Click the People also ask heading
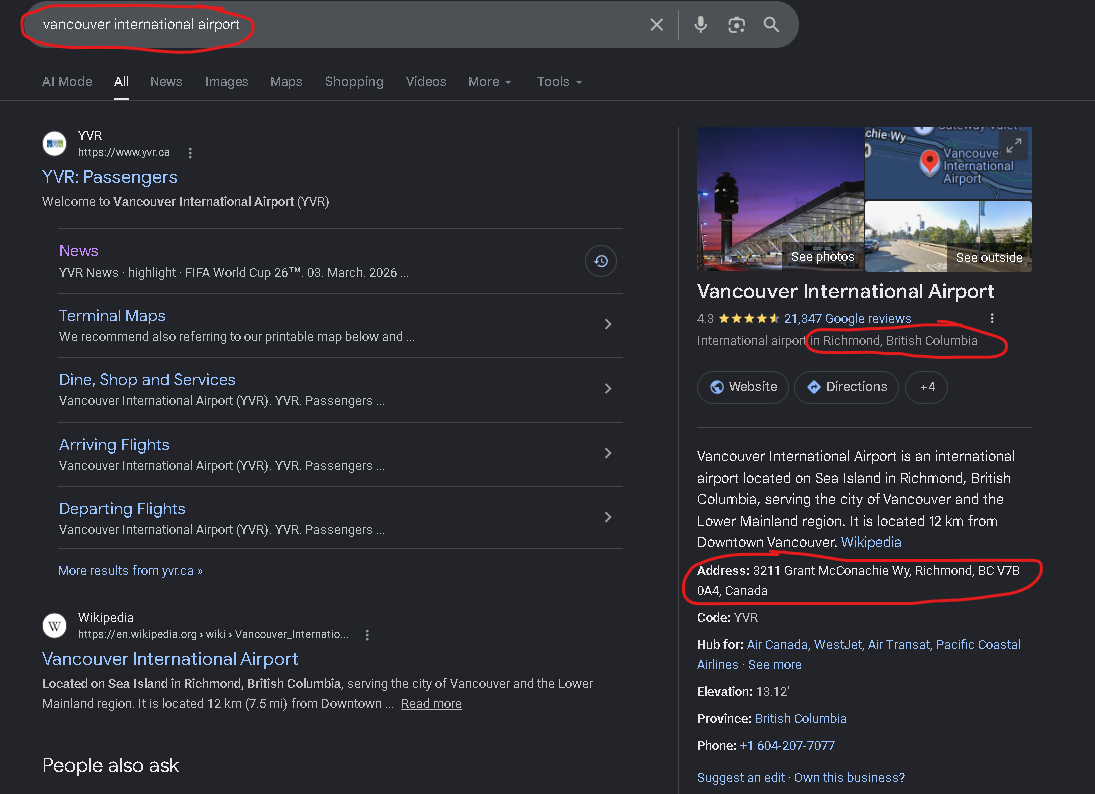Screen dimensions: 1095x794 coord(110,766)
